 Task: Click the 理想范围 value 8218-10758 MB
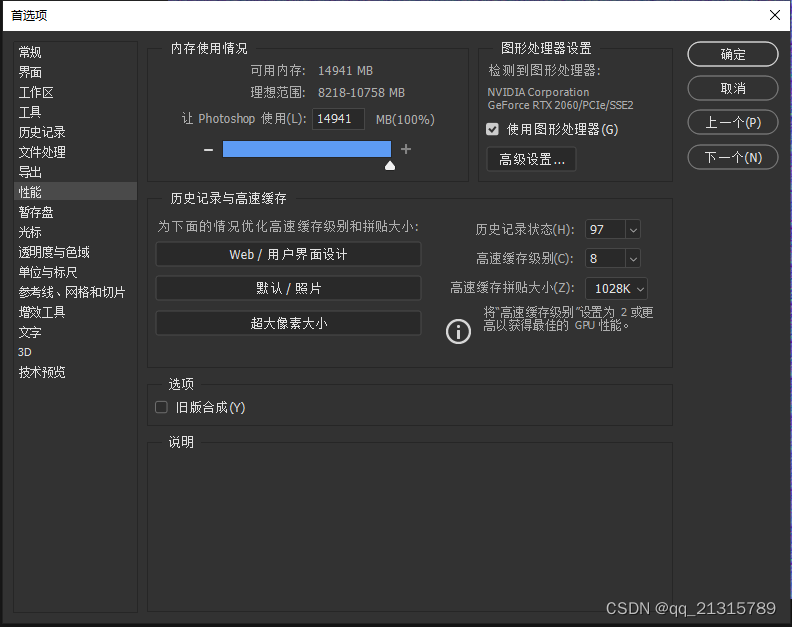tap(361, 93)
